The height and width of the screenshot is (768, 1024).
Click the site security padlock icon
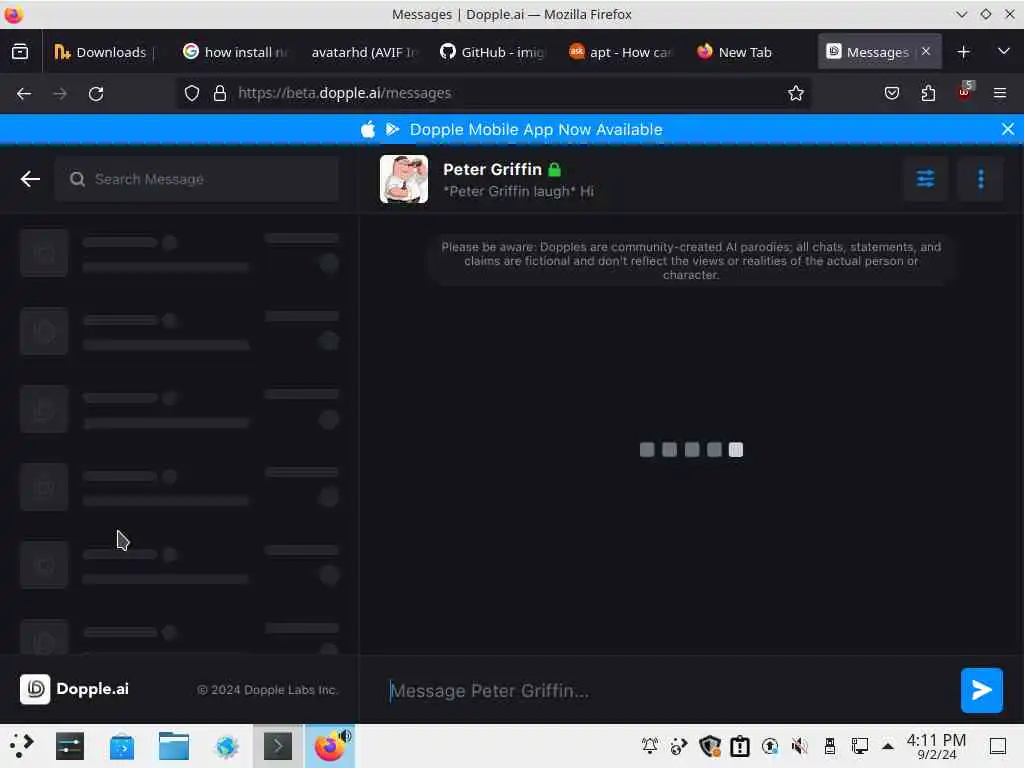coord(220,93)
